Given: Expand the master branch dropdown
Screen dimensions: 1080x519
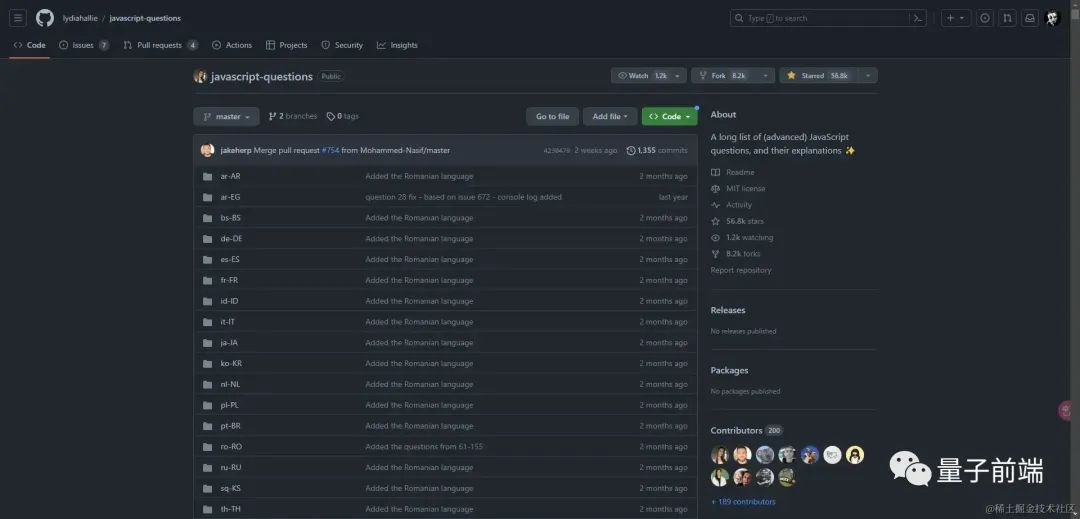Looking at the screenshot, I should click(226, 117).
